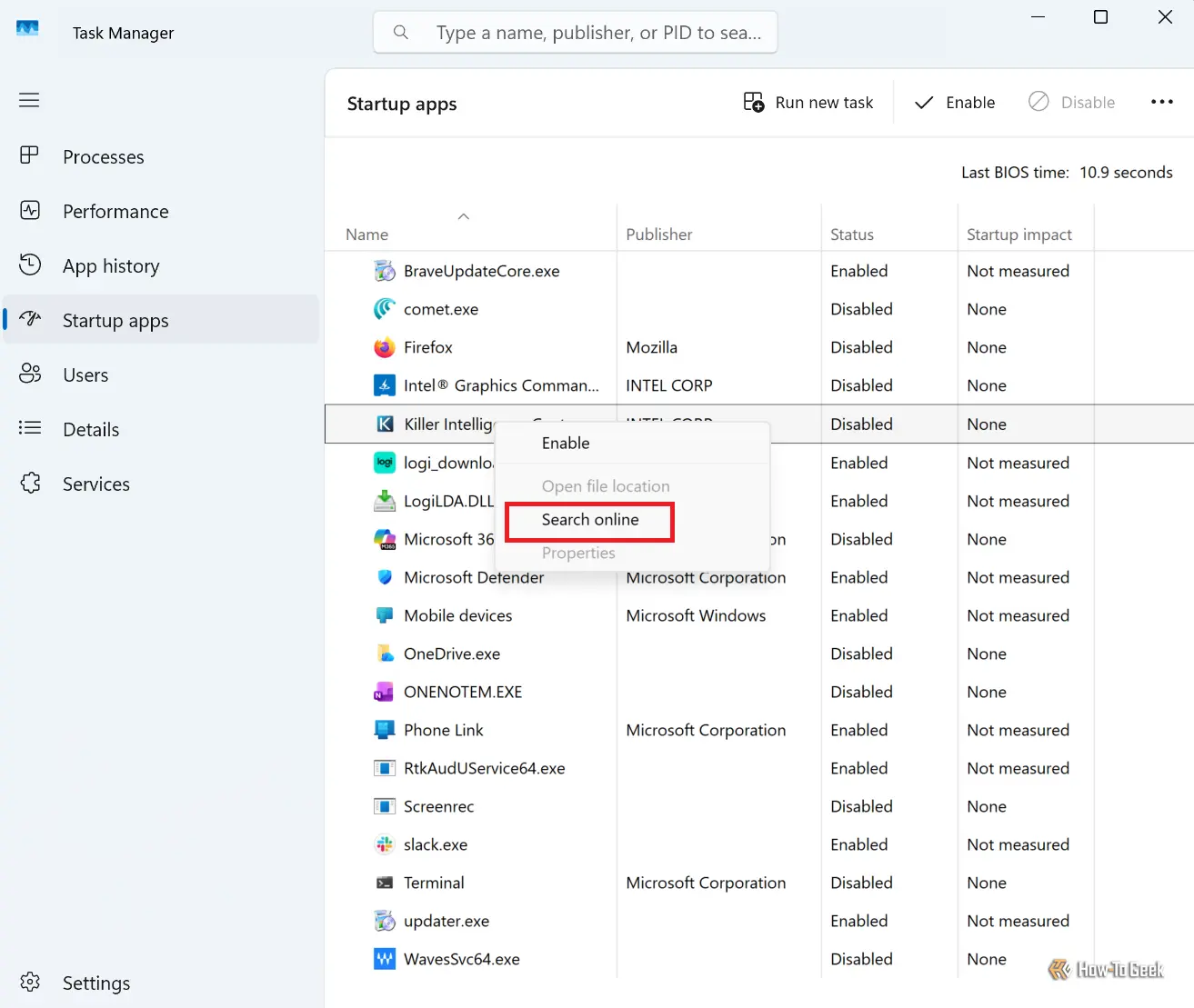Click the Last BIOS time text

(x=1067, y=173)
